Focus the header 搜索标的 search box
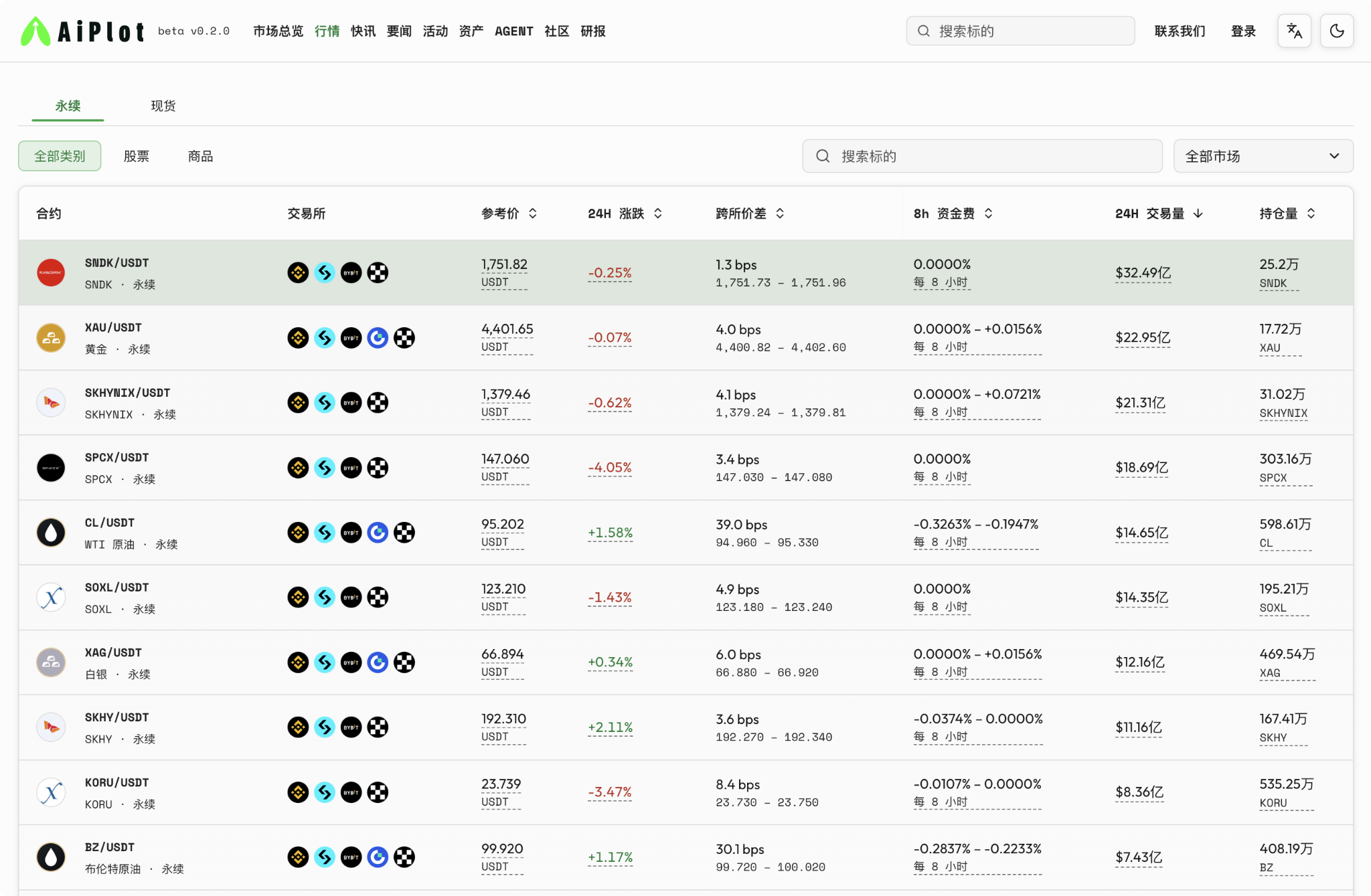This screenshot has height=896, width=1371. (1020, 31)
